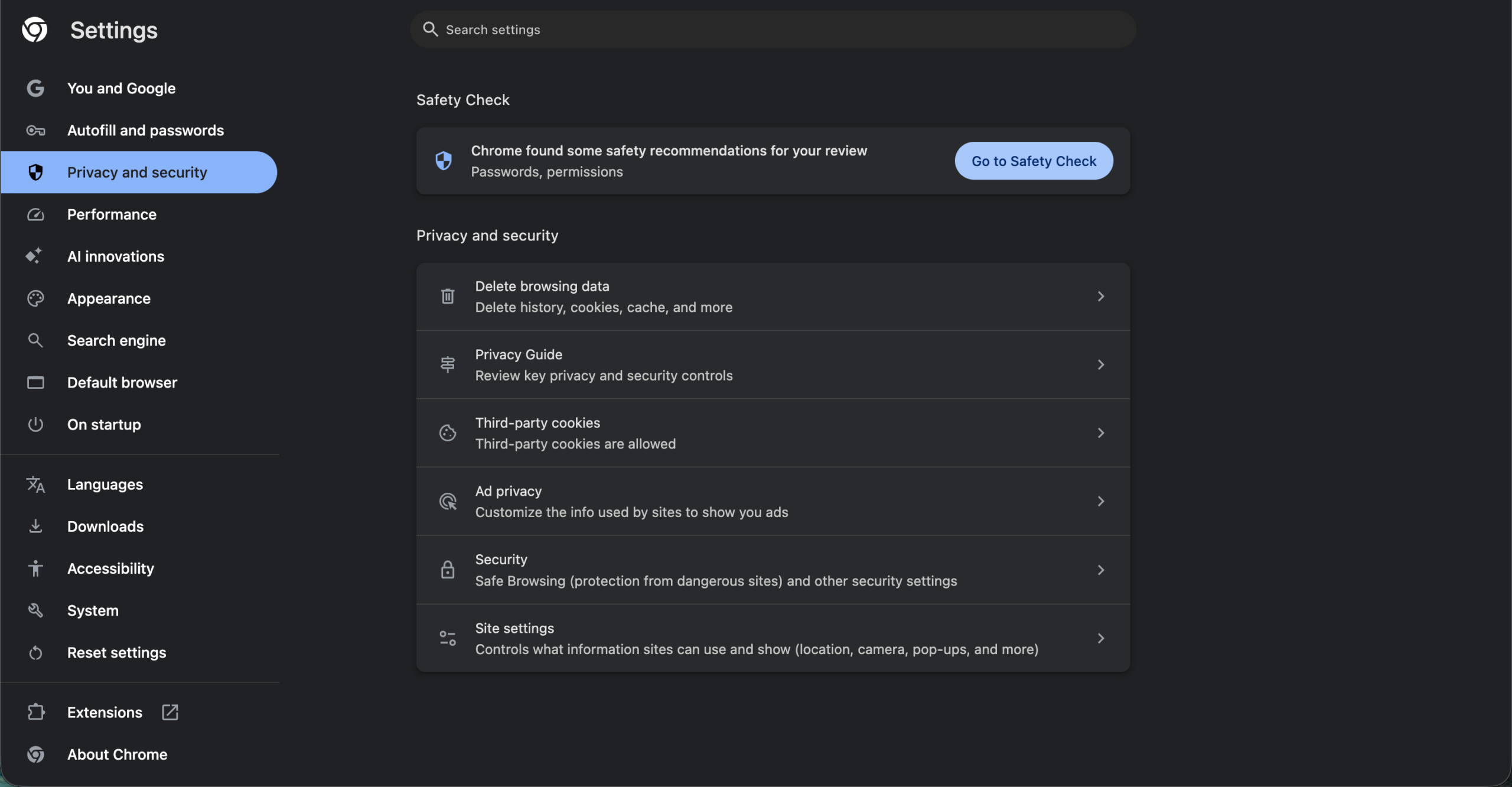
Task: Click the Site settings title
Action: click(514, 628)
